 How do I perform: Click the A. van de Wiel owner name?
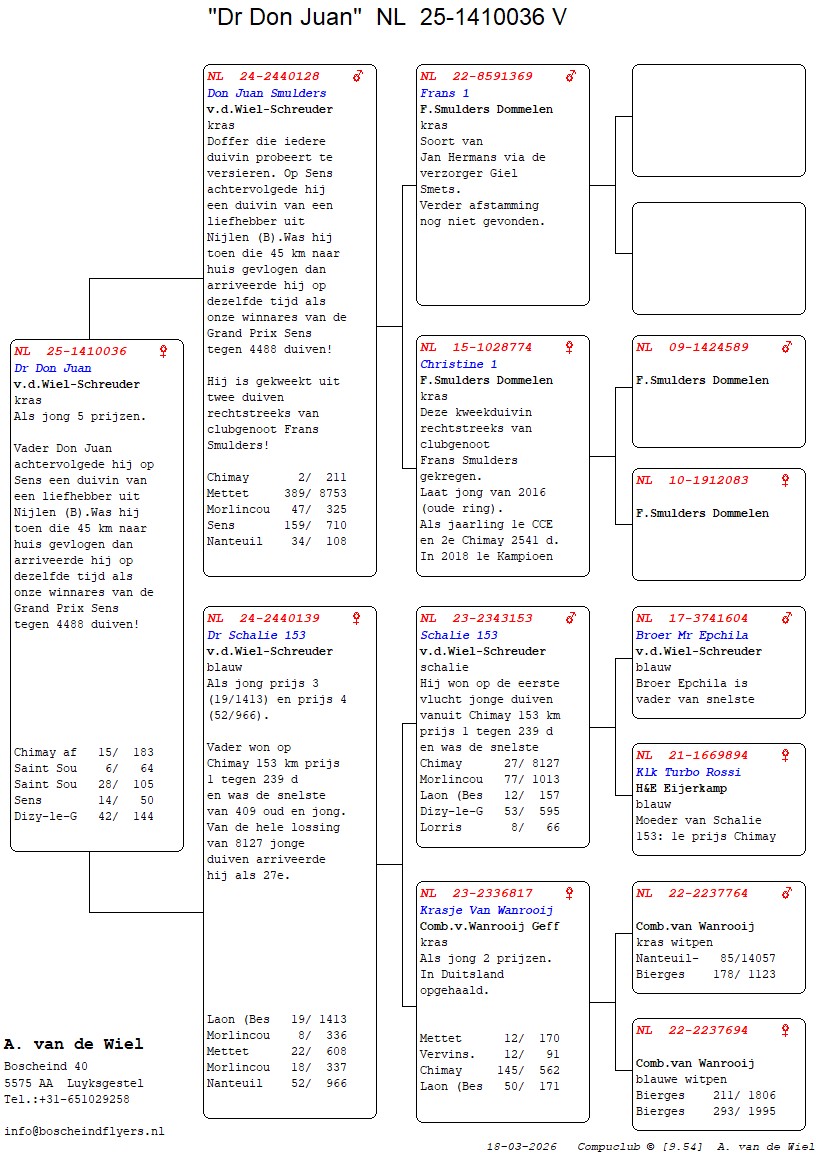click(73, 1044)
